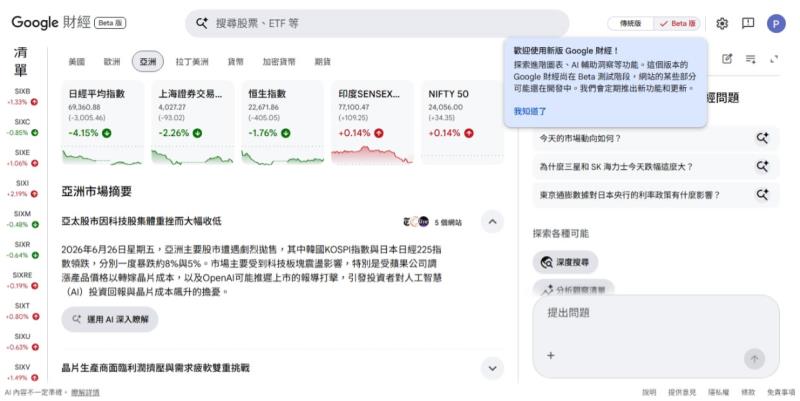Click headline 晶片生產商面臨利潤擠壓與需求疲軟雙重挑戰

tap(156, 368)
